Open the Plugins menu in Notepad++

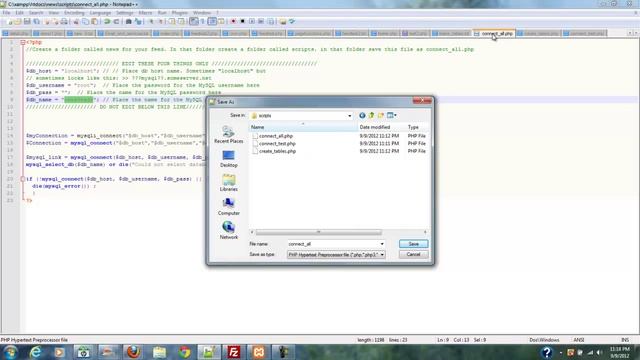click(179, 13)
